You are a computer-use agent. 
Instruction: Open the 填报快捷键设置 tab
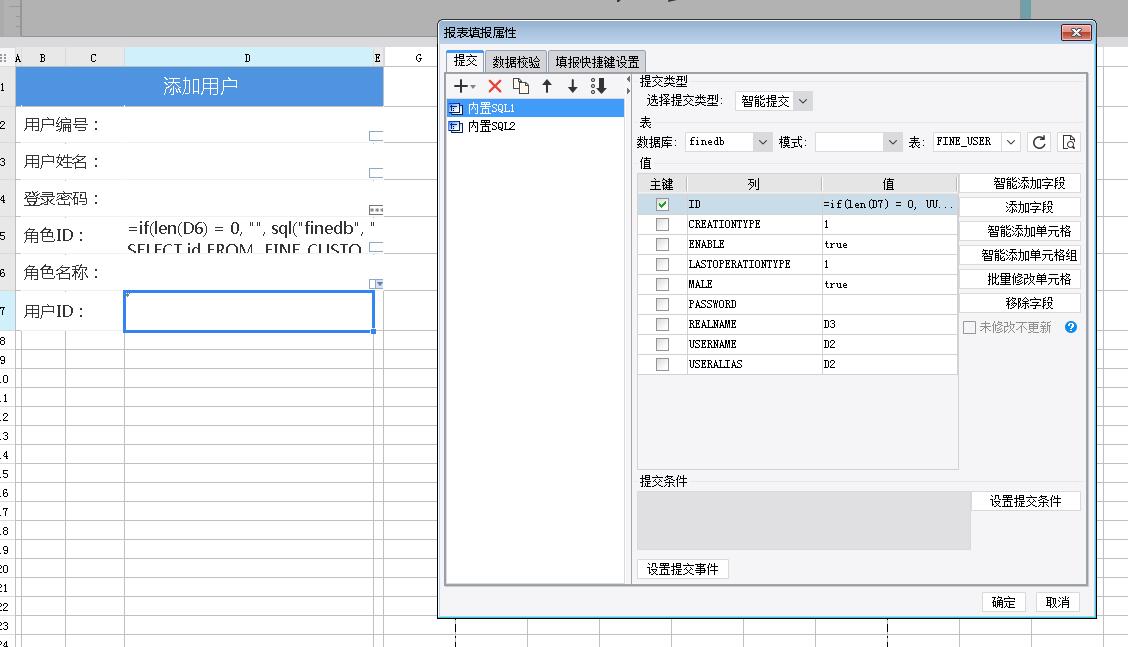tap(597, 62)
